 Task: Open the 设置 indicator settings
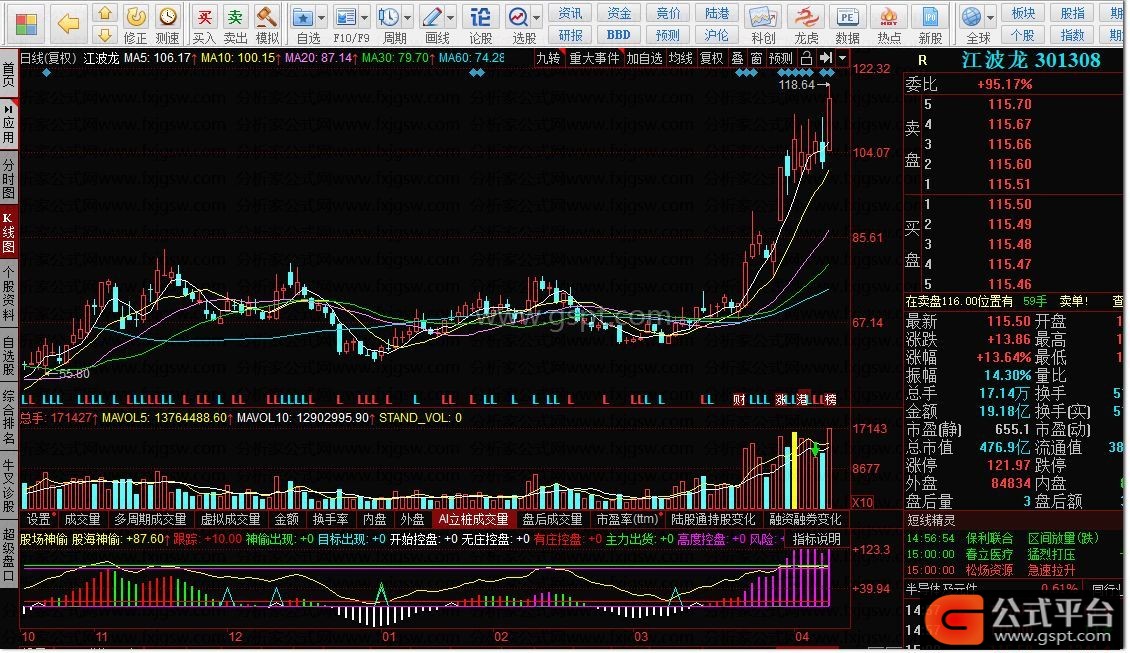[x=39, y=519]
